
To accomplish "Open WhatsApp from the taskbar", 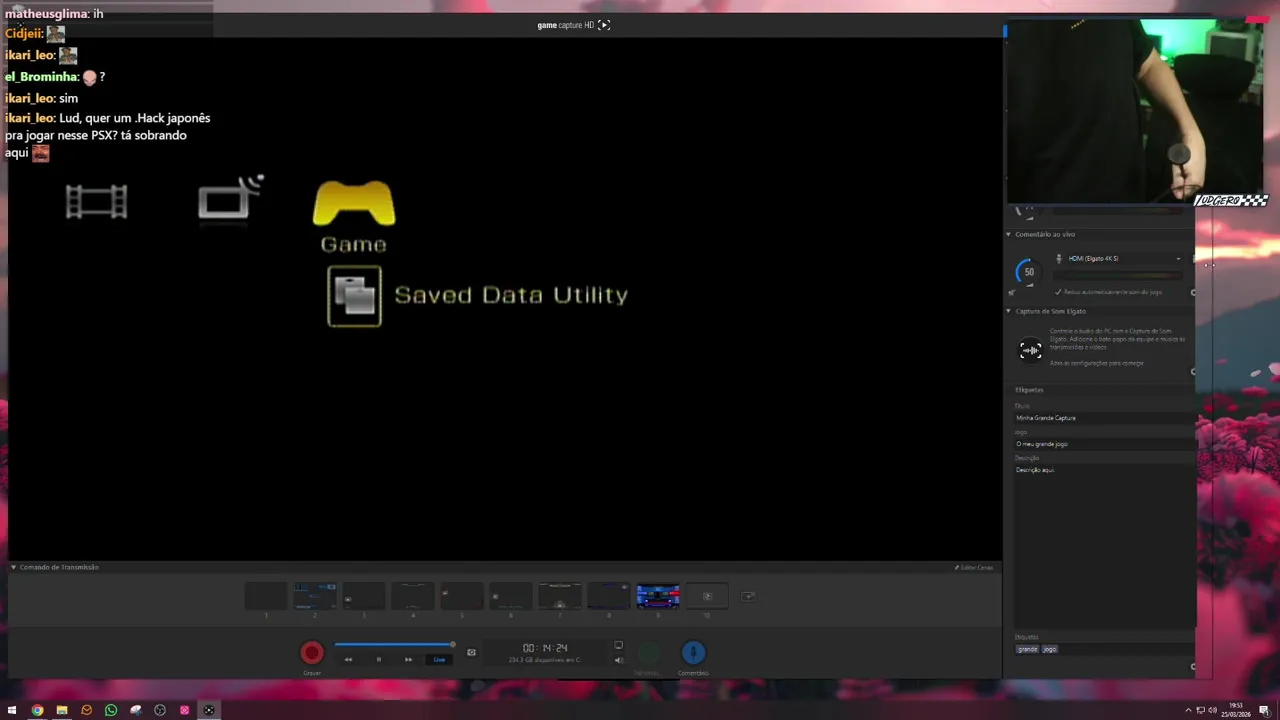I will [x=111, y=710].
